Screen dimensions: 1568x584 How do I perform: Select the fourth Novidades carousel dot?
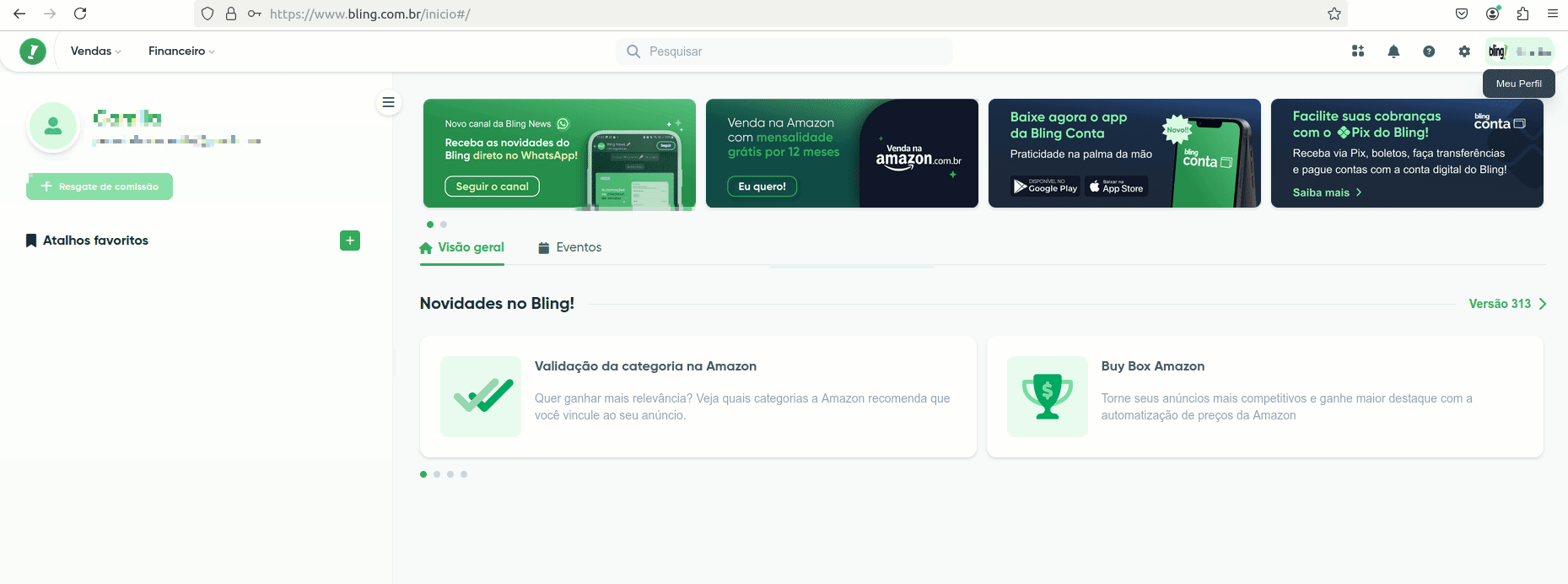(x=464, y=474)
